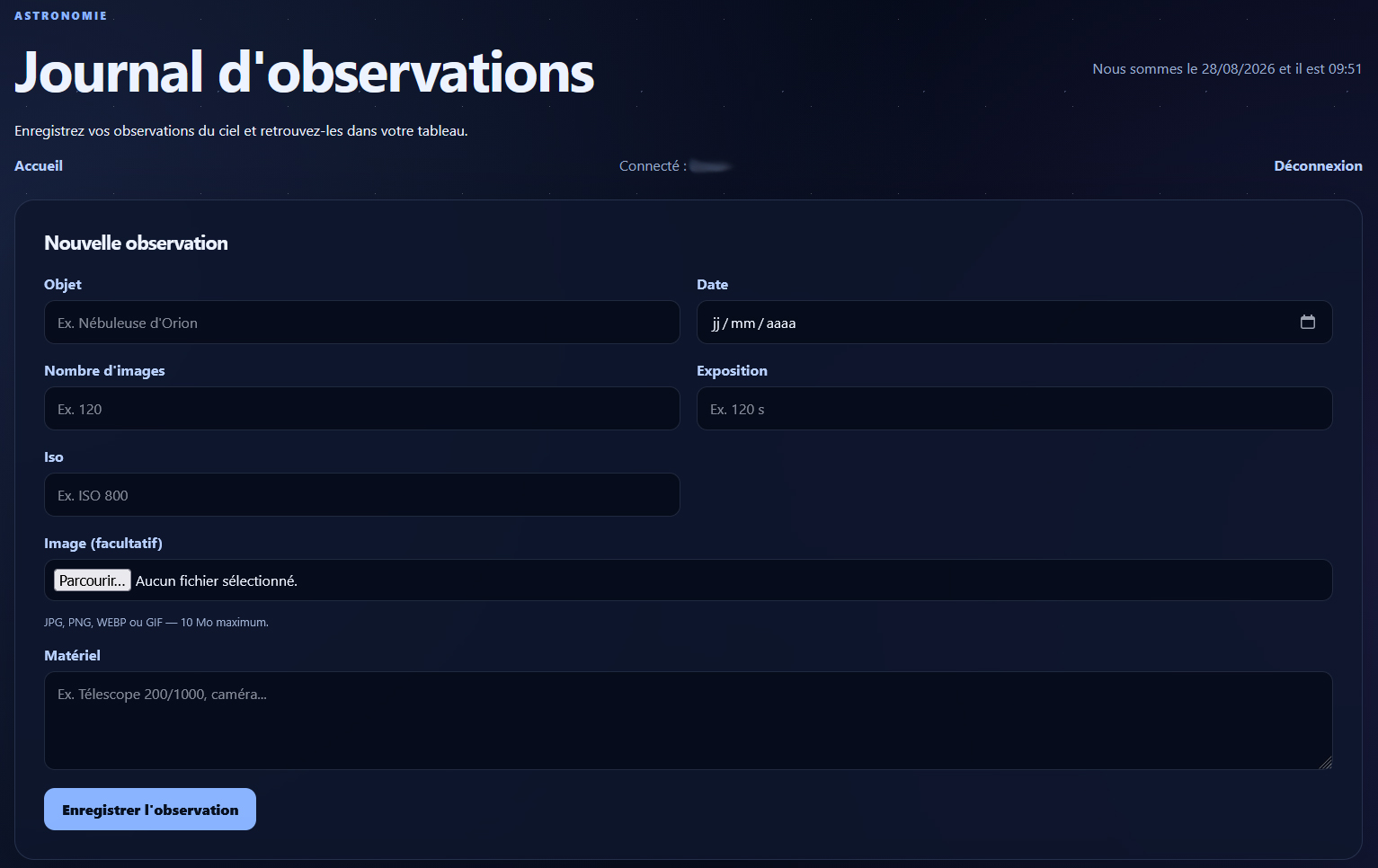Focus the Exposition input field
1378x868 pixels.
tap(1015, 409)
